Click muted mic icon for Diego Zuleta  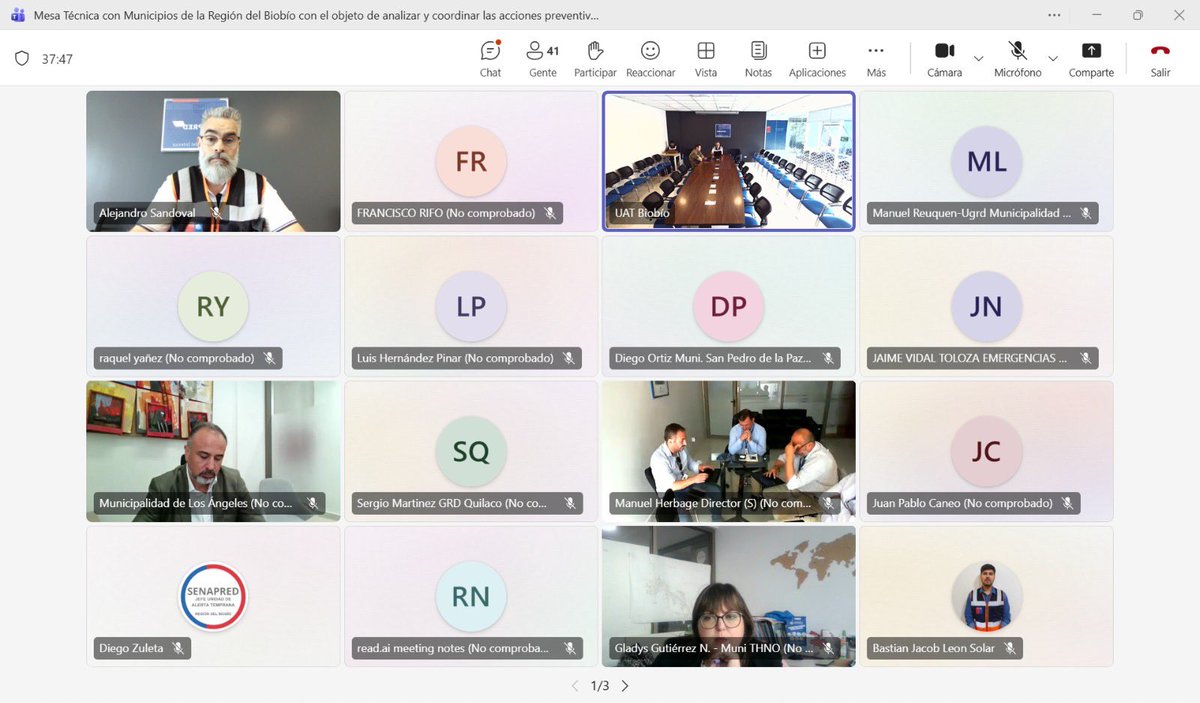point(178,648)
